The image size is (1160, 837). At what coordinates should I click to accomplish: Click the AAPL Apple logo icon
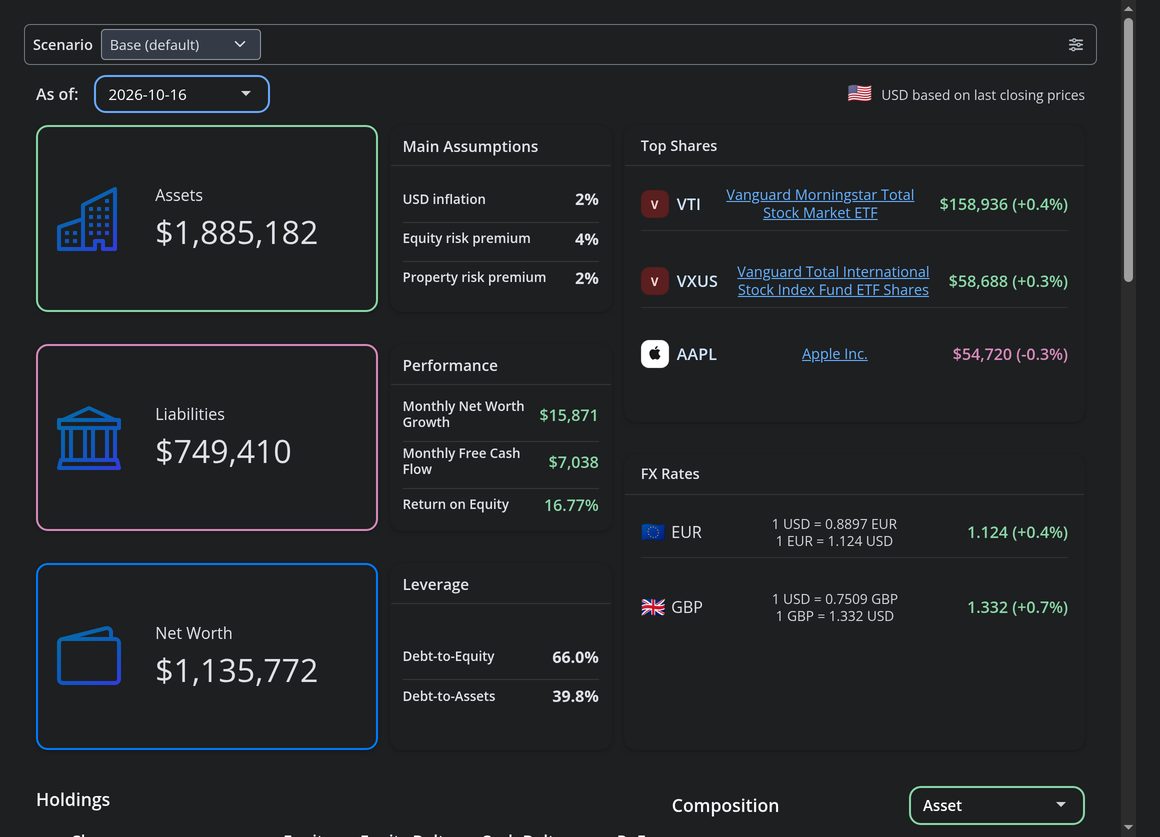tap(654, 354)
